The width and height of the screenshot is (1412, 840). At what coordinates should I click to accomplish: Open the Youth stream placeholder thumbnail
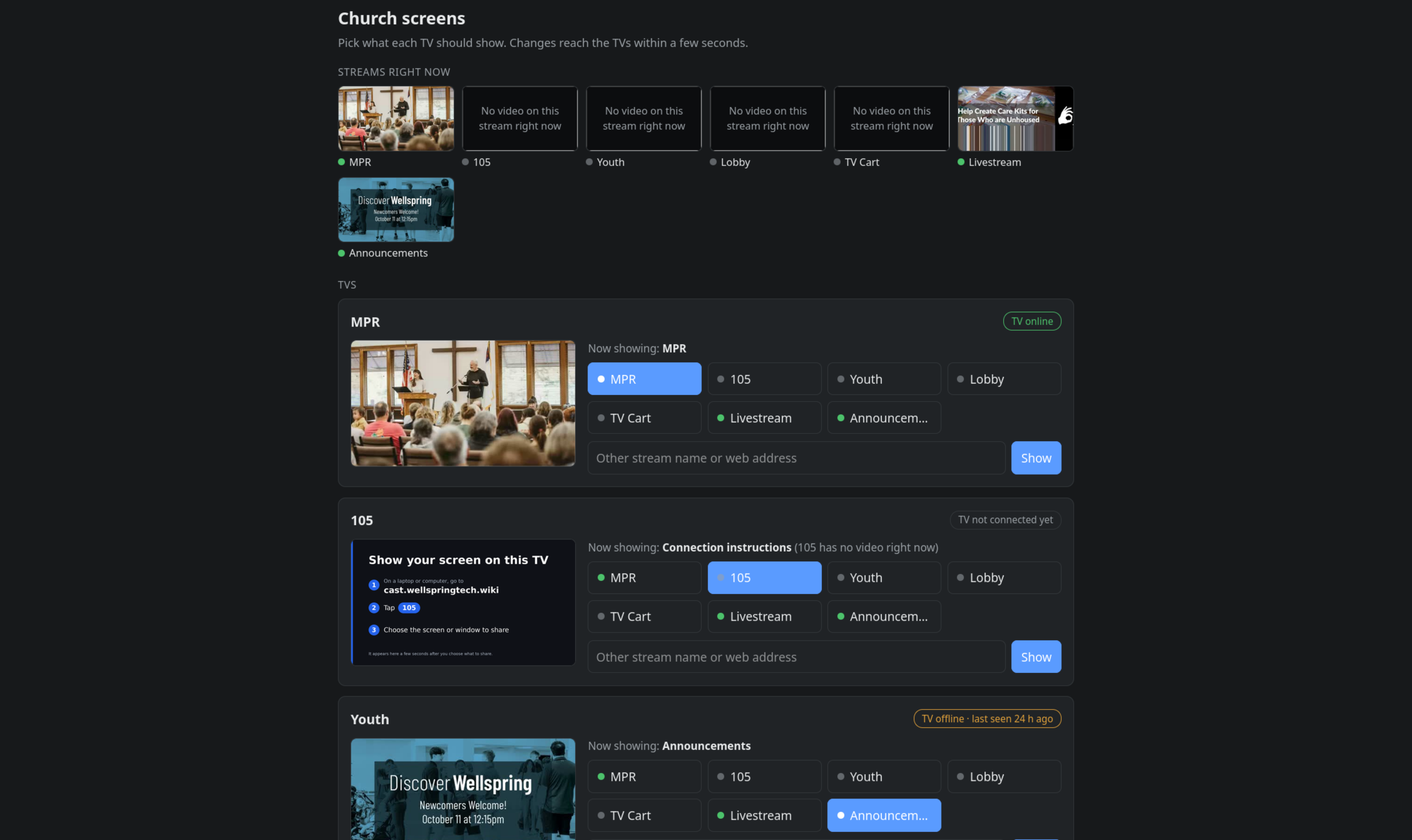click(643, 119)
